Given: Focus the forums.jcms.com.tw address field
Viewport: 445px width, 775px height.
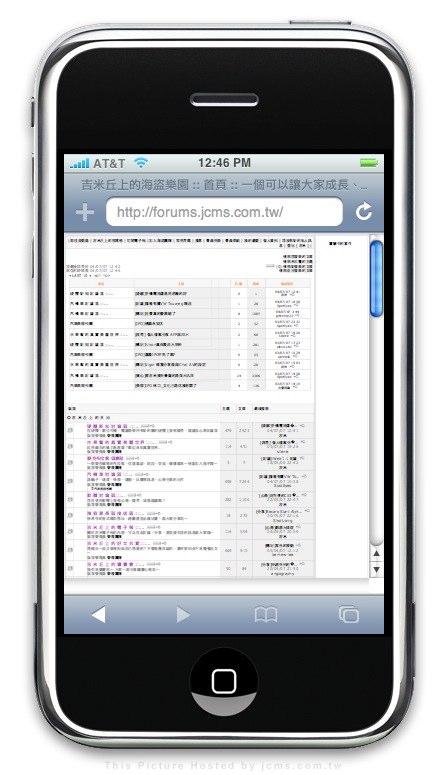Looking at the screenshot, I should point(224,213).
